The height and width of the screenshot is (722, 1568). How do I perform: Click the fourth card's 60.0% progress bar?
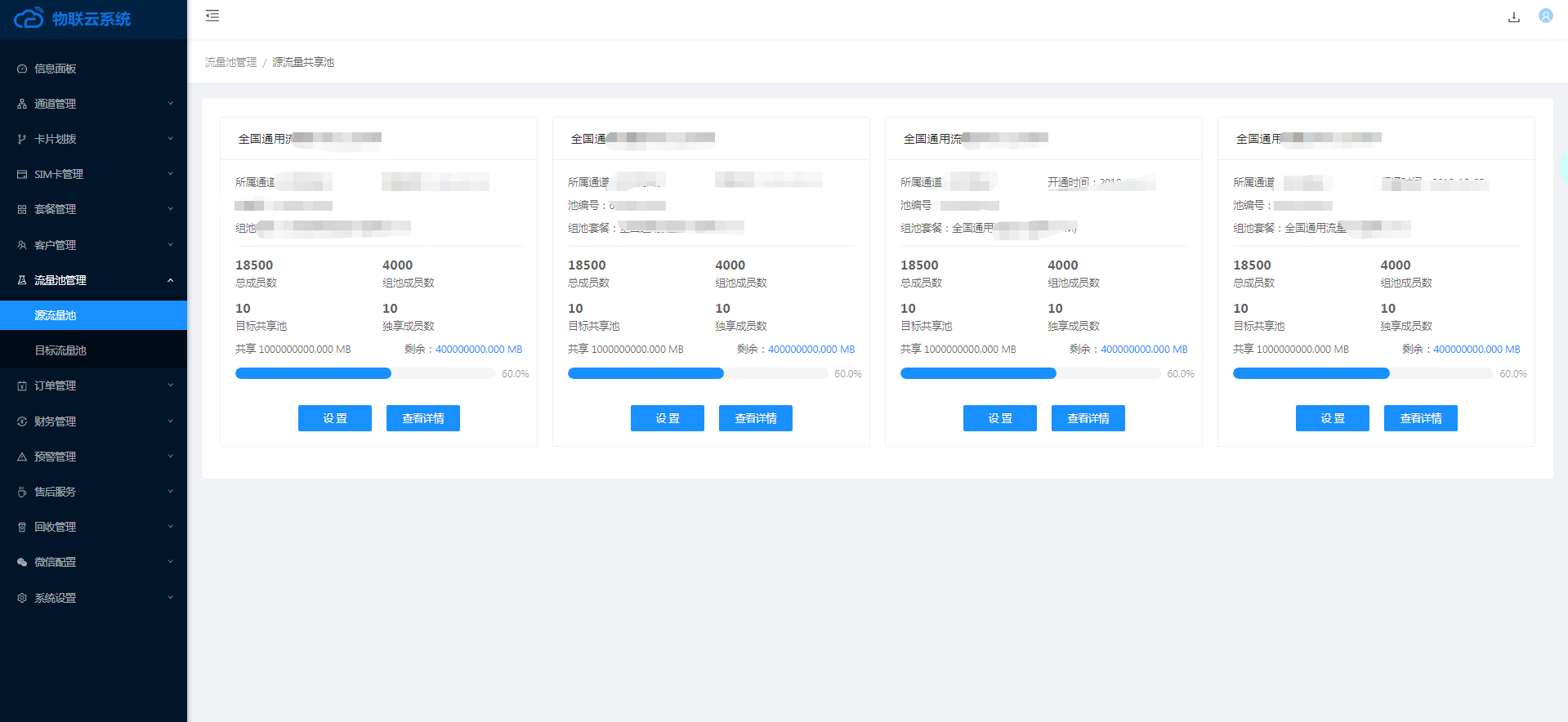click(1363, 373)
